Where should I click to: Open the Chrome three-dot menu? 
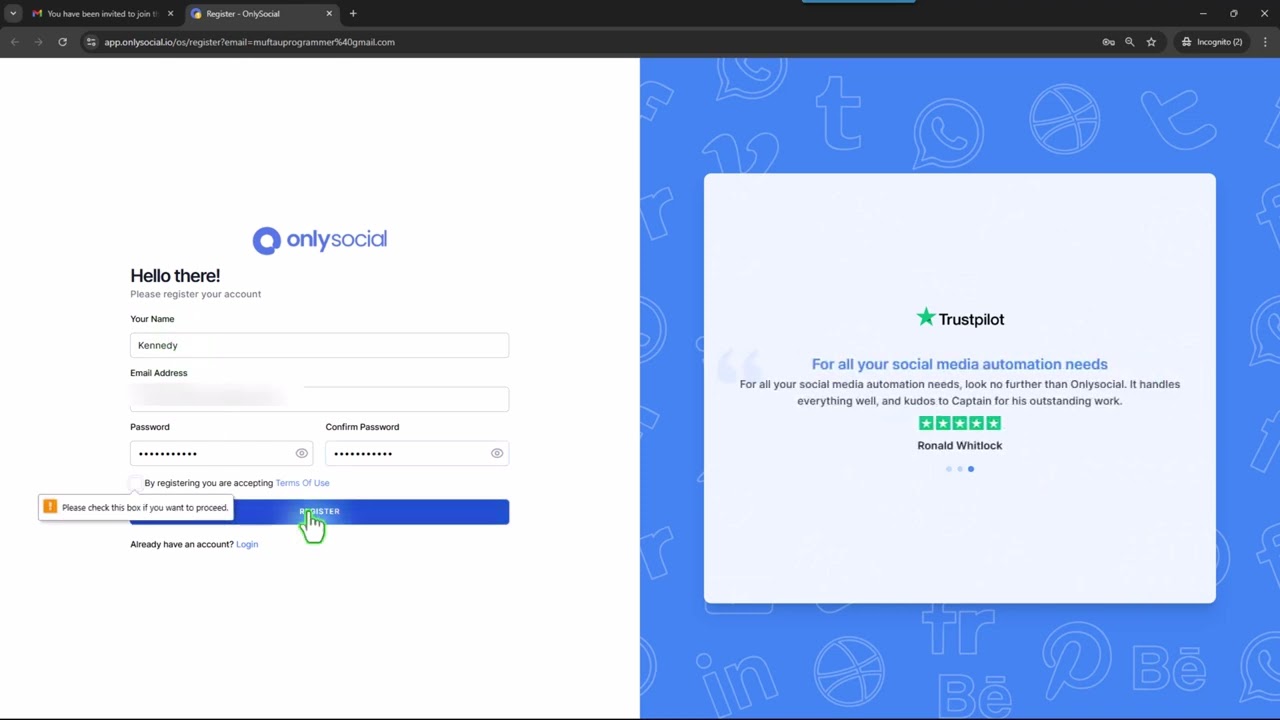pos(1265,42)
